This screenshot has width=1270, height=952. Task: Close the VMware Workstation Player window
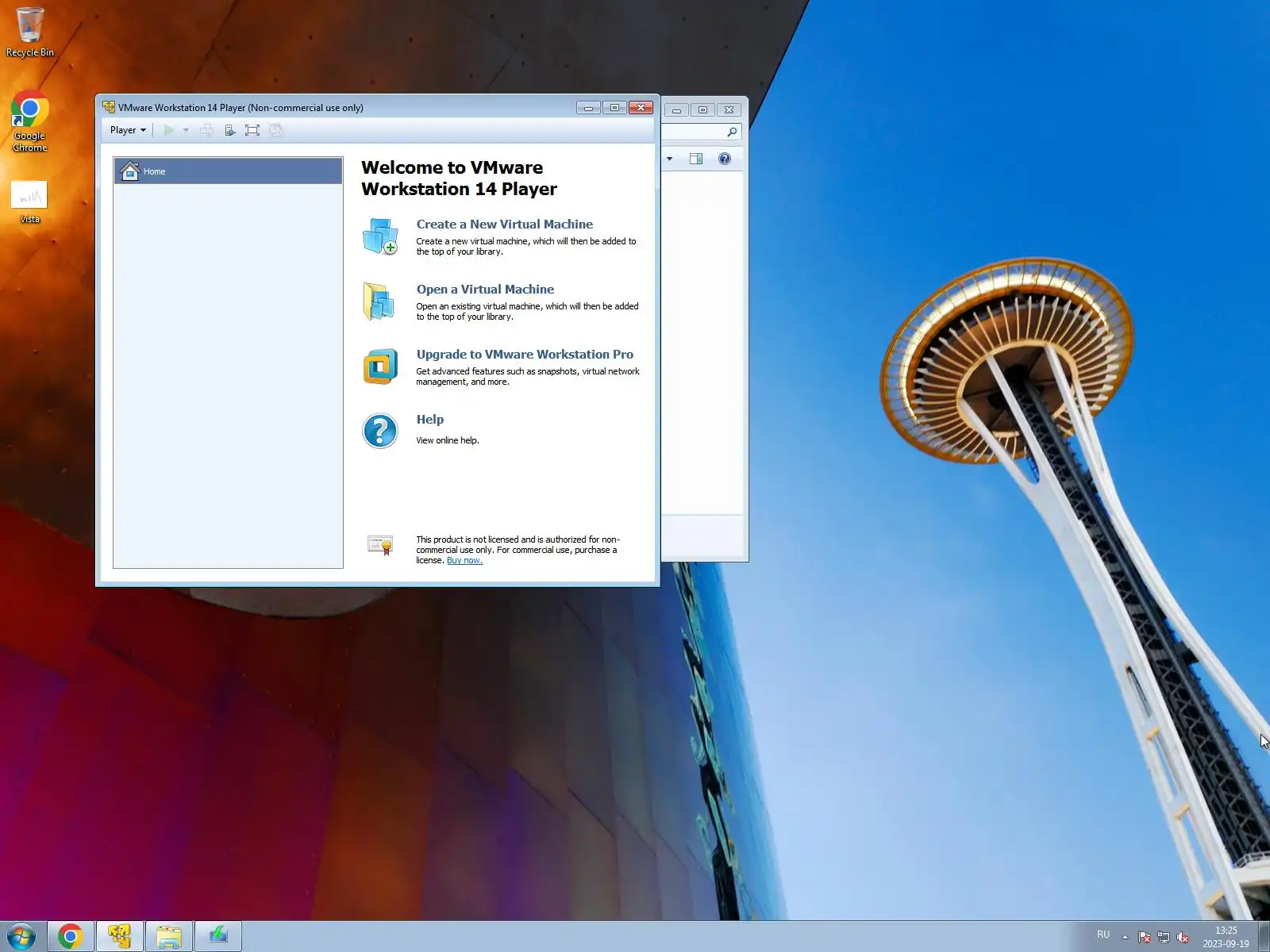click(x=641, y=108)
